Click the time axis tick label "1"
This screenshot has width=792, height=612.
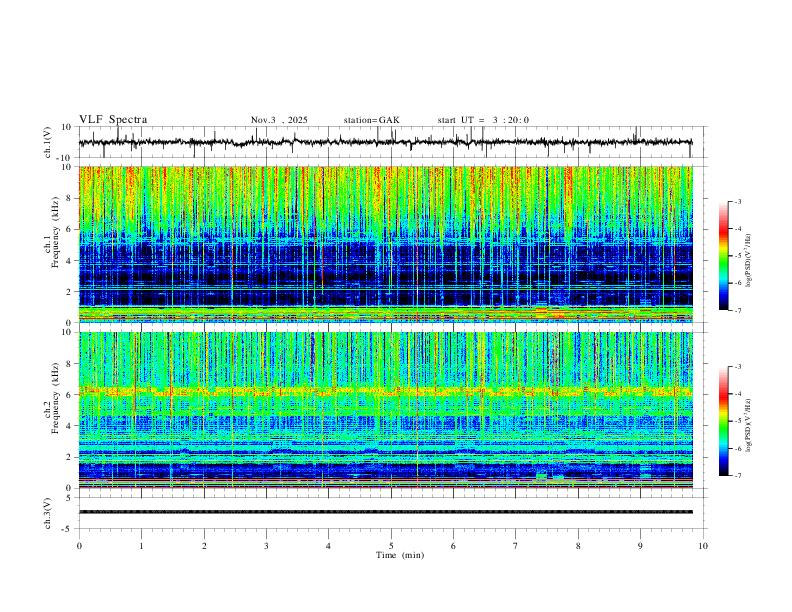pyautogui.click(x=141, y=546)
